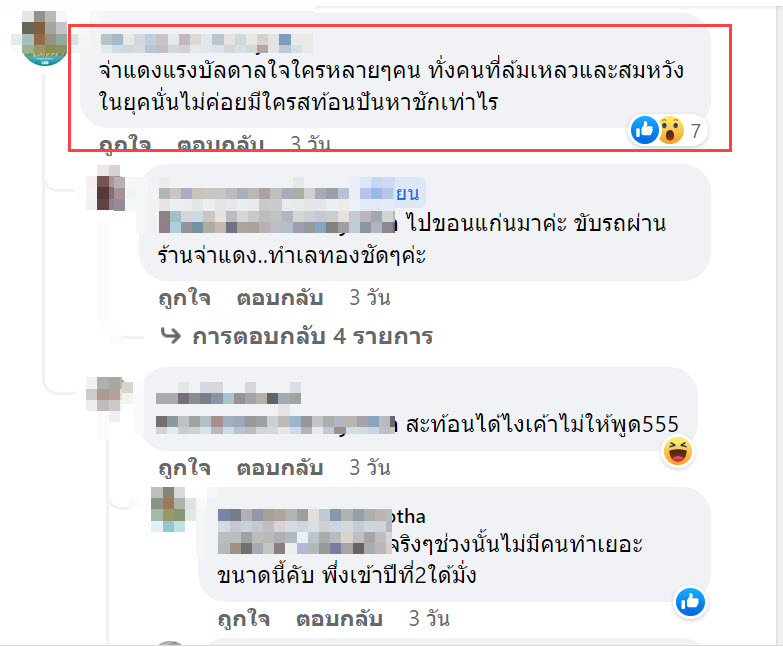Click ตอบกลับ under the 555 comment
Viewport: 783px width, 647px height.
280,468
